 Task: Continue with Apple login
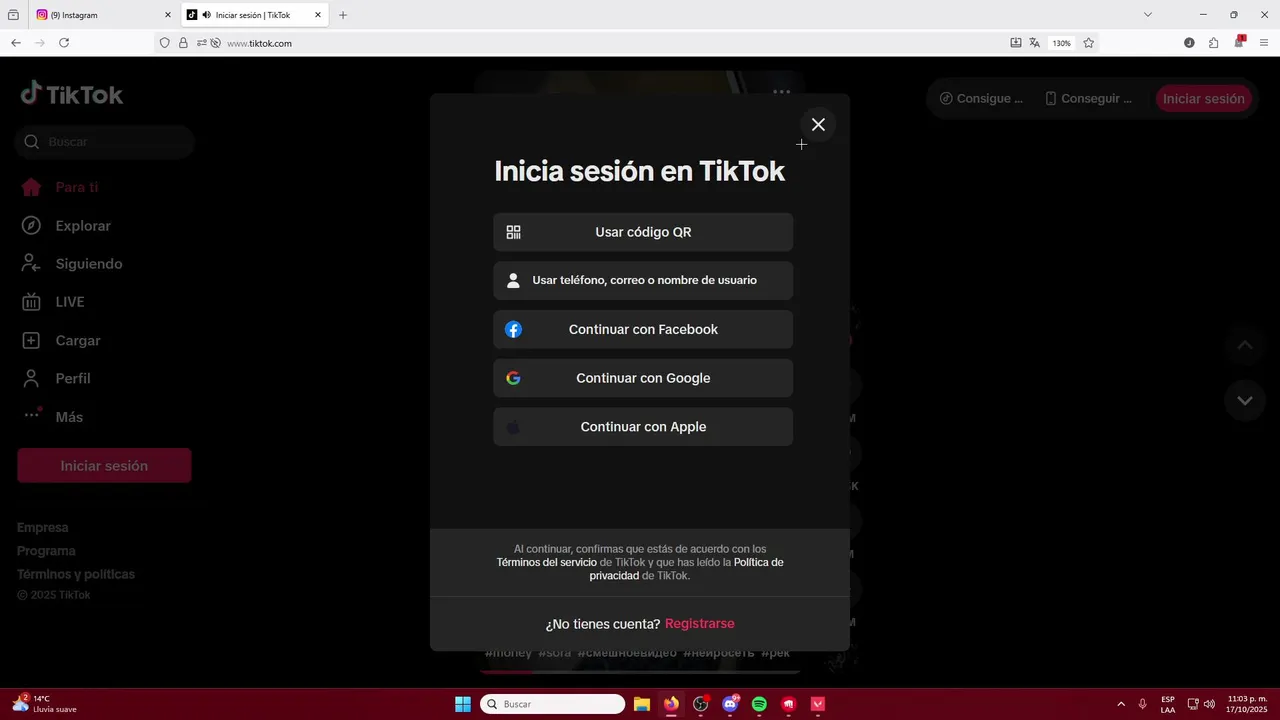coord(643,427)
